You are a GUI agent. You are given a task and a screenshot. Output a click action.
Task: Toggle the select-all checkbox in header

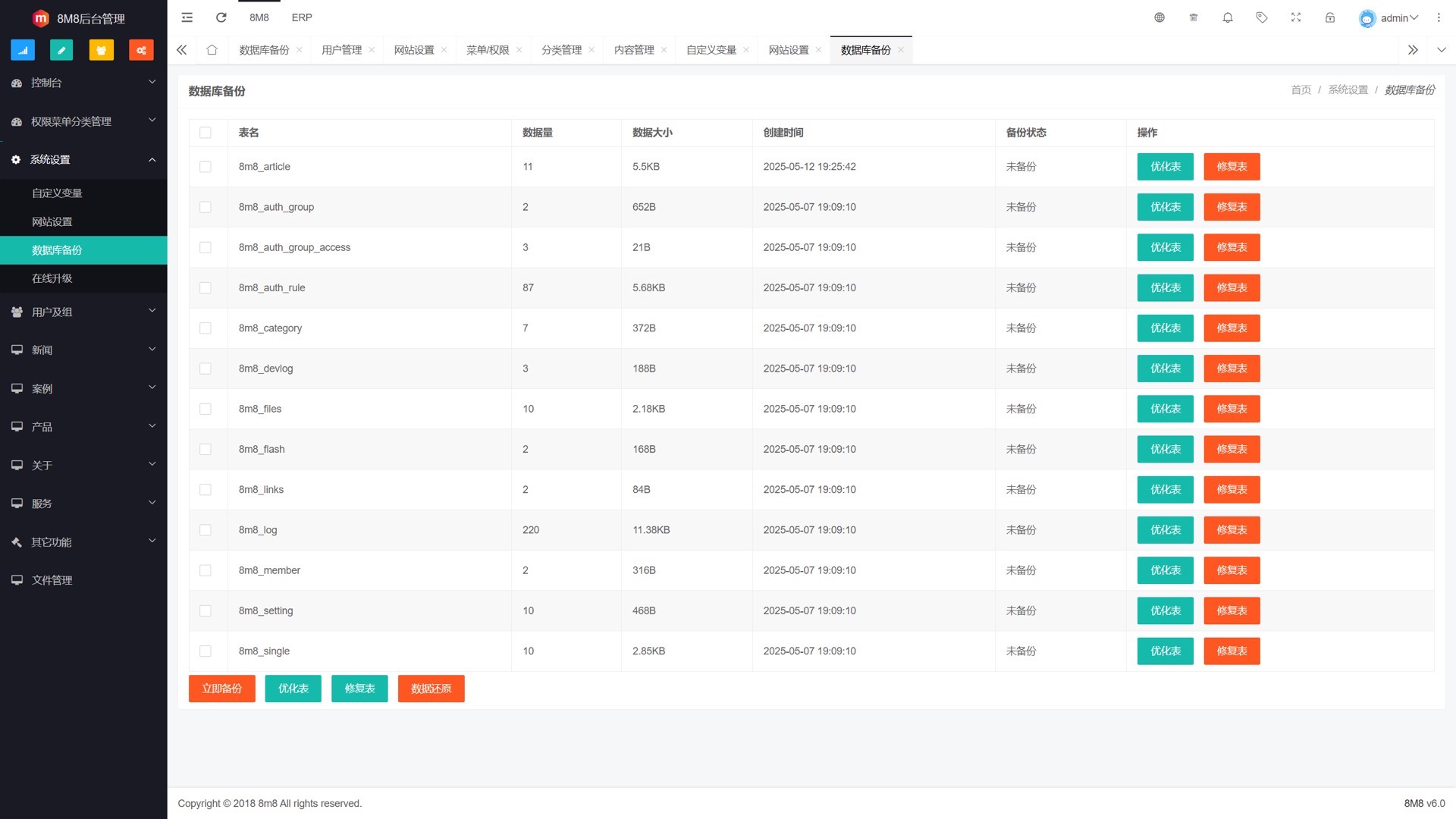tap(206, 133)
